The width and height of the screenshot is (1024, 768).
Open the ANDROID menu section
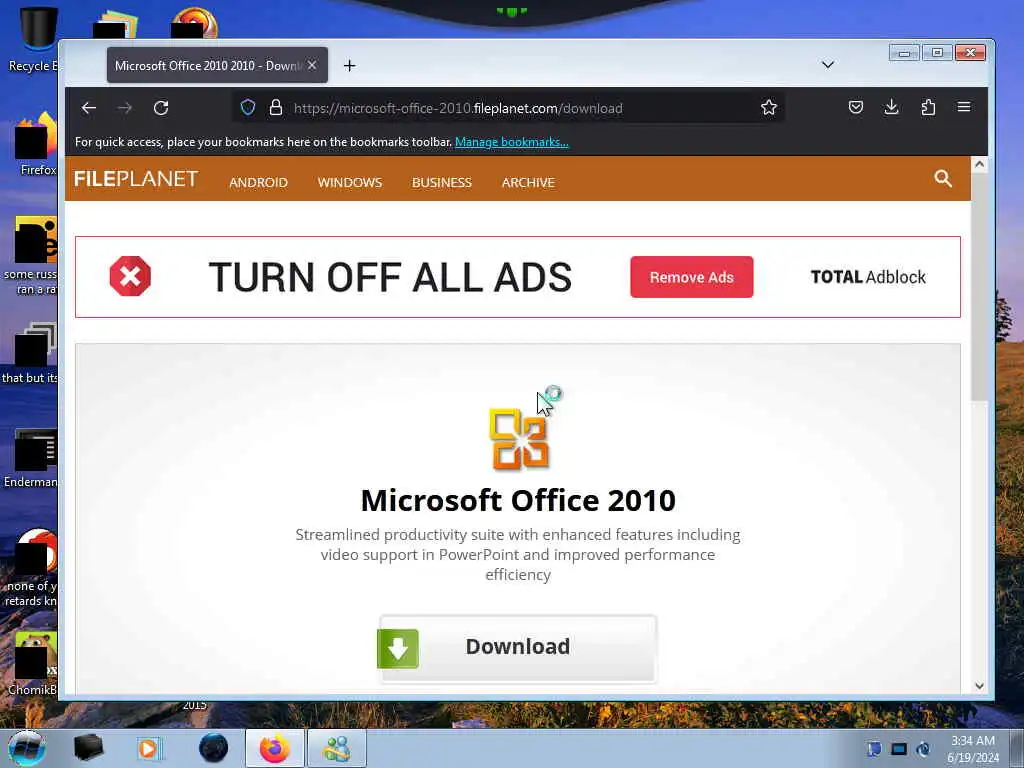[258, 182]
